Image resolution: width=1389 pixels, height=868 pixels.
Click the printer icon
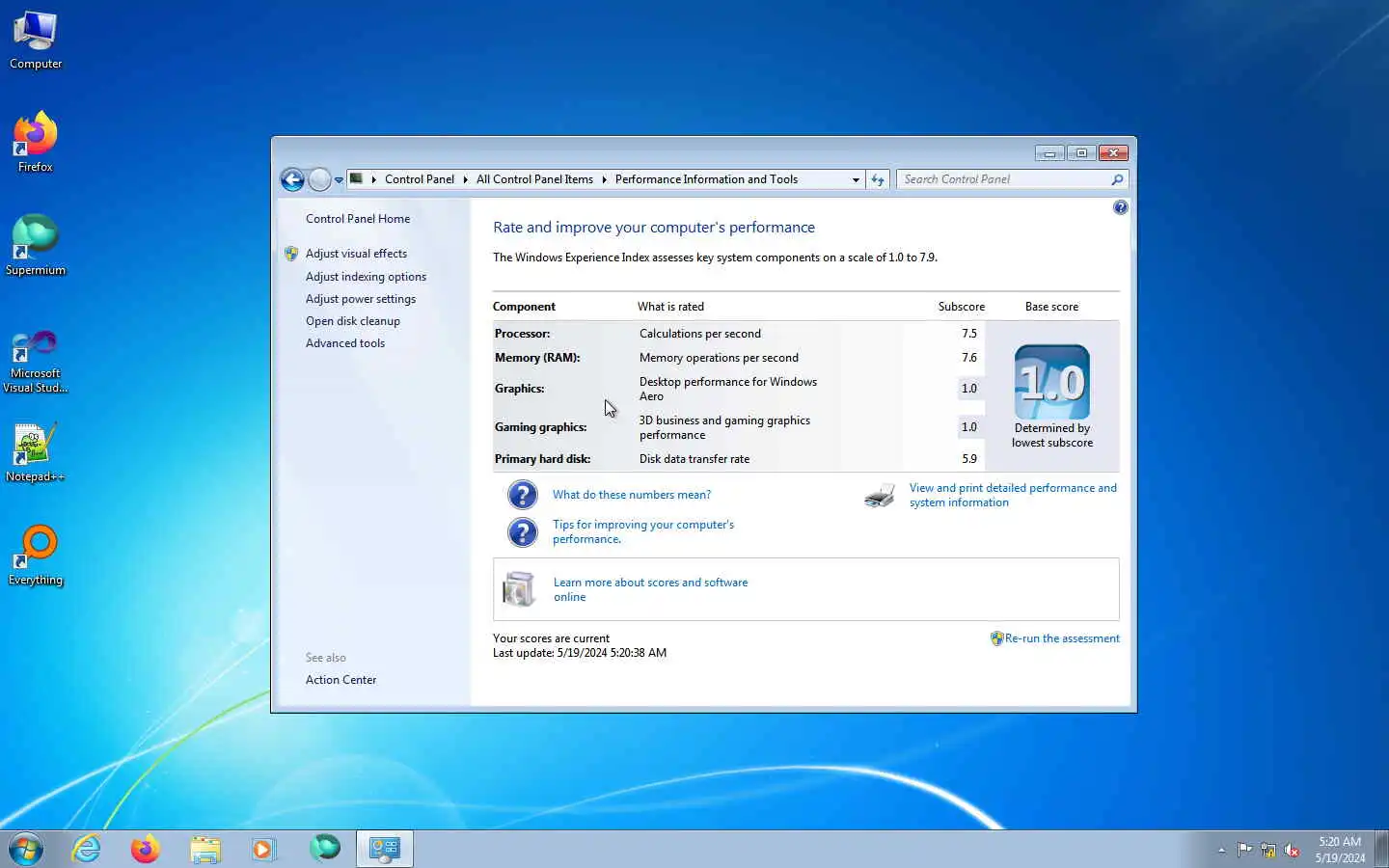pos(880,496)
